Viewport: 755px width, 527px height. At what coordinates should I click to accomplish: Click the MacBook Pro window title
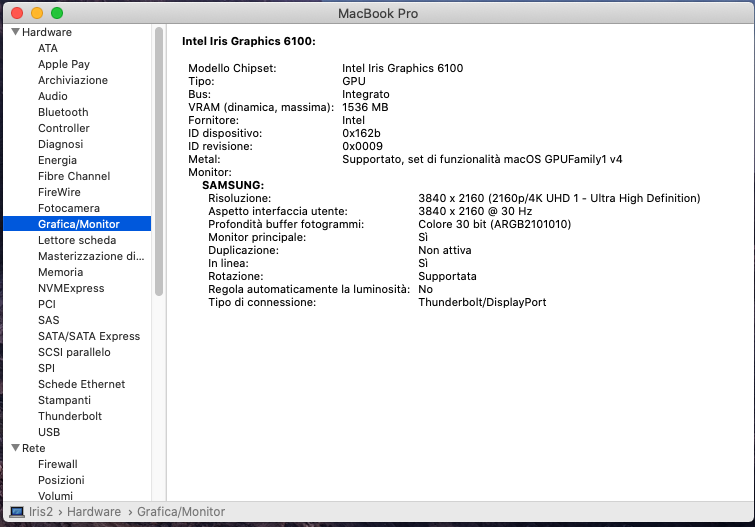coord(378,13)
